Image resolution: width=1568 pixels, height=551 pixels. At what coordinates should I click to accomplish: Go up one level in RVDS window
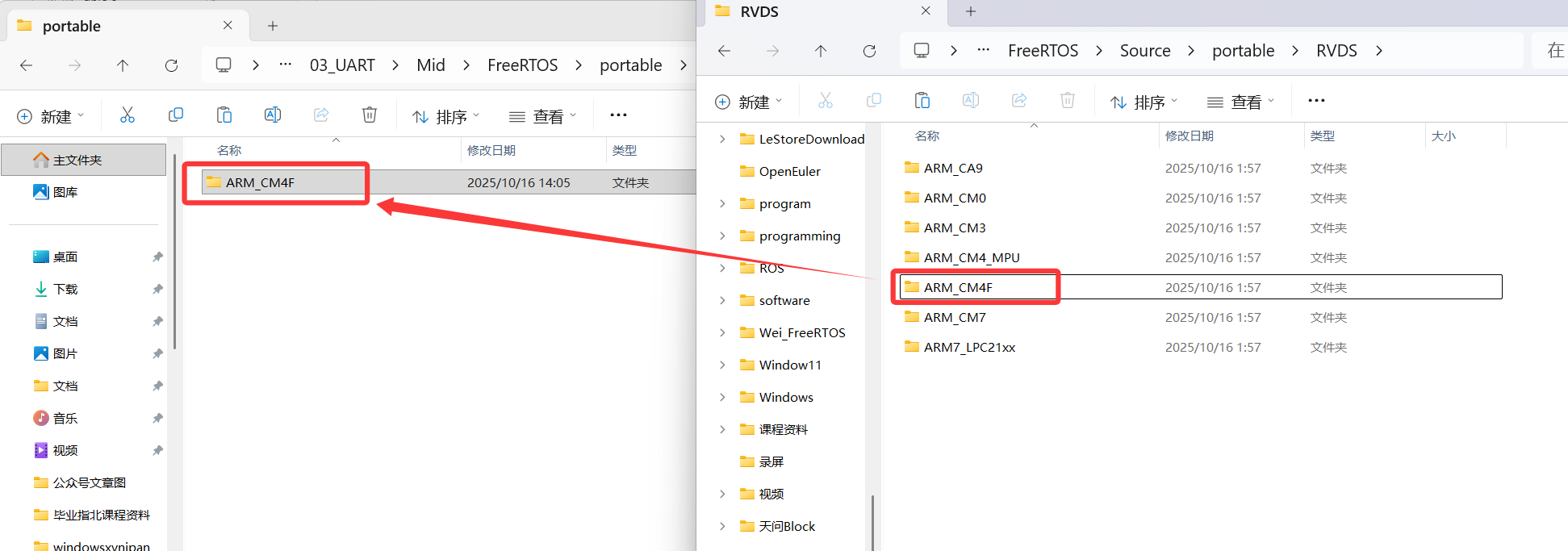(x=821, y=51)
